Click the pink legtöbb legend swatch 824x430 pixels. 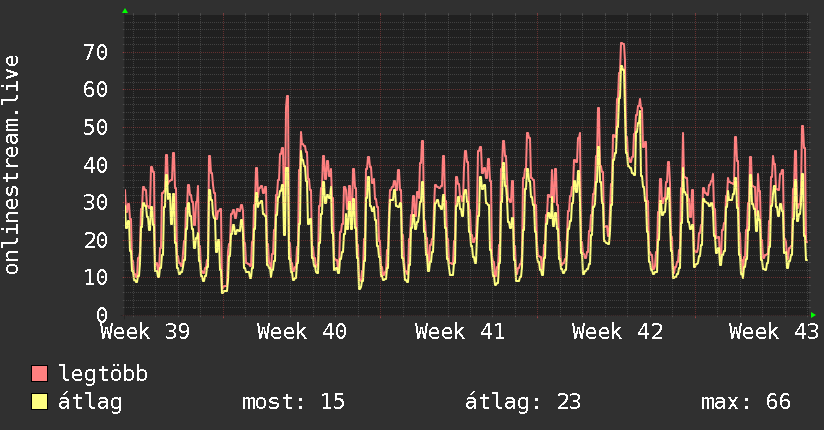tap(39, 374)
